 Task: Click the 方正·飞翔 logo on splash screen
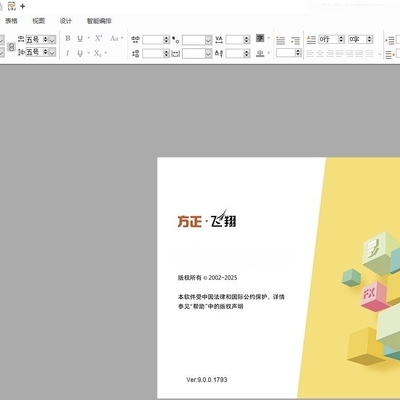[x=207, y=219]
